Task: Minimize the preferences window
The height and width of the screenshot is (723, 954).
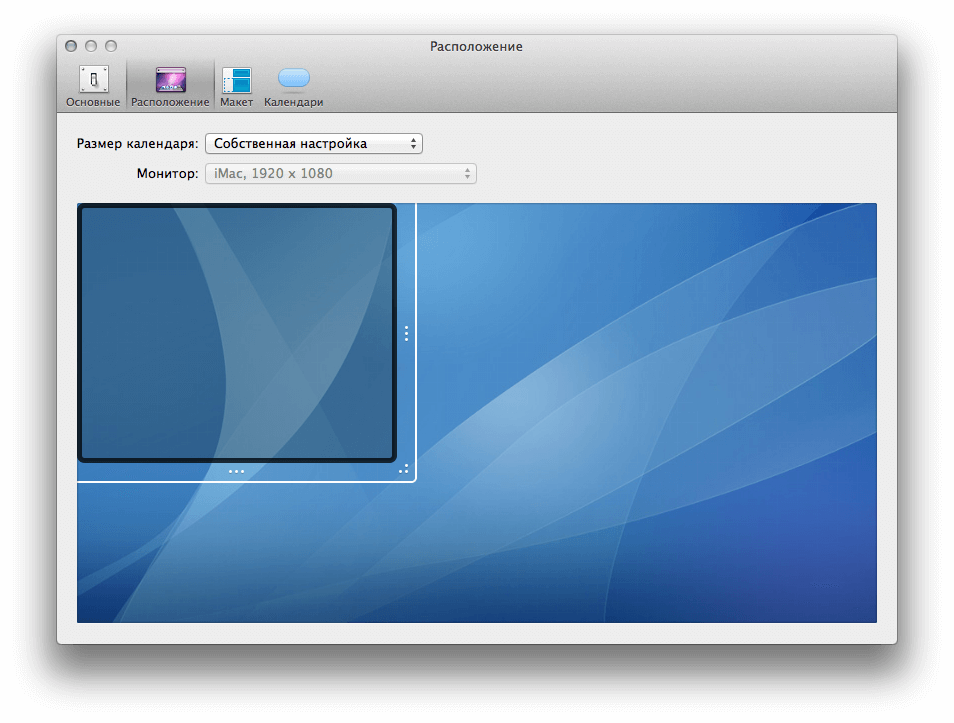Action: point(91,46)
